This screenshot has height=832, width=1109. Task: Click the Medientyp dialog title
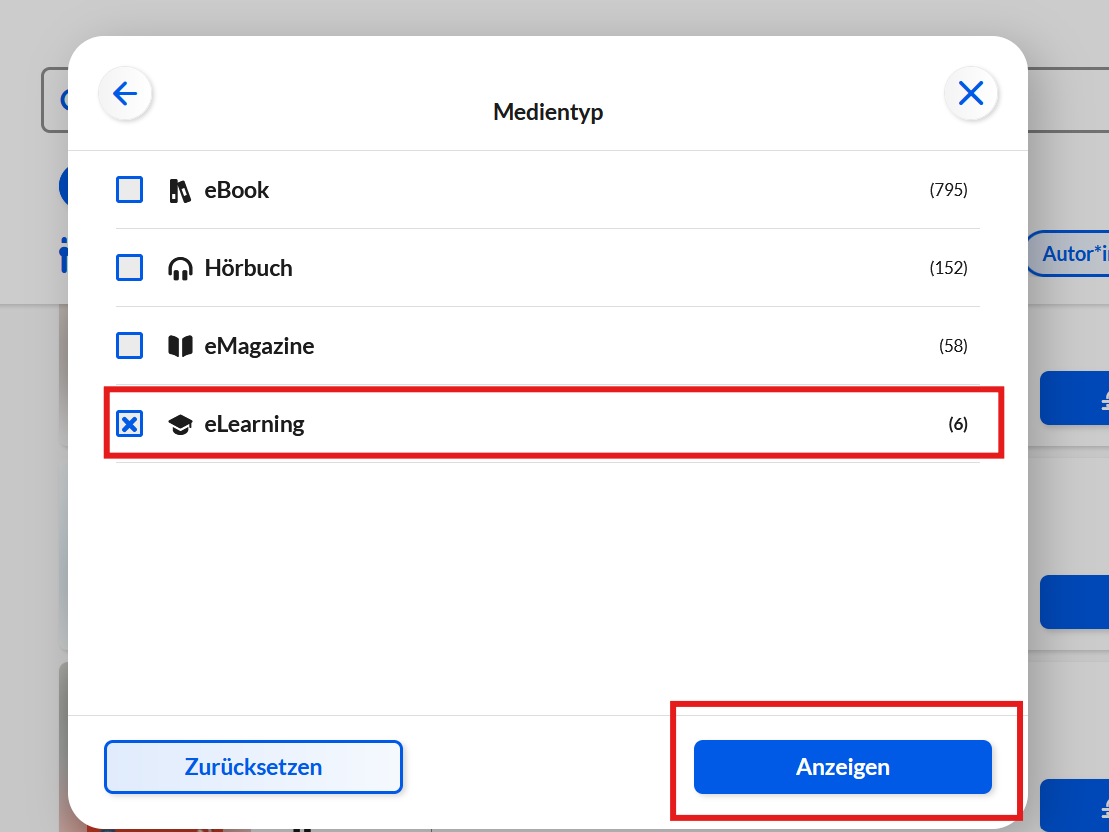[x=548, y=112]
